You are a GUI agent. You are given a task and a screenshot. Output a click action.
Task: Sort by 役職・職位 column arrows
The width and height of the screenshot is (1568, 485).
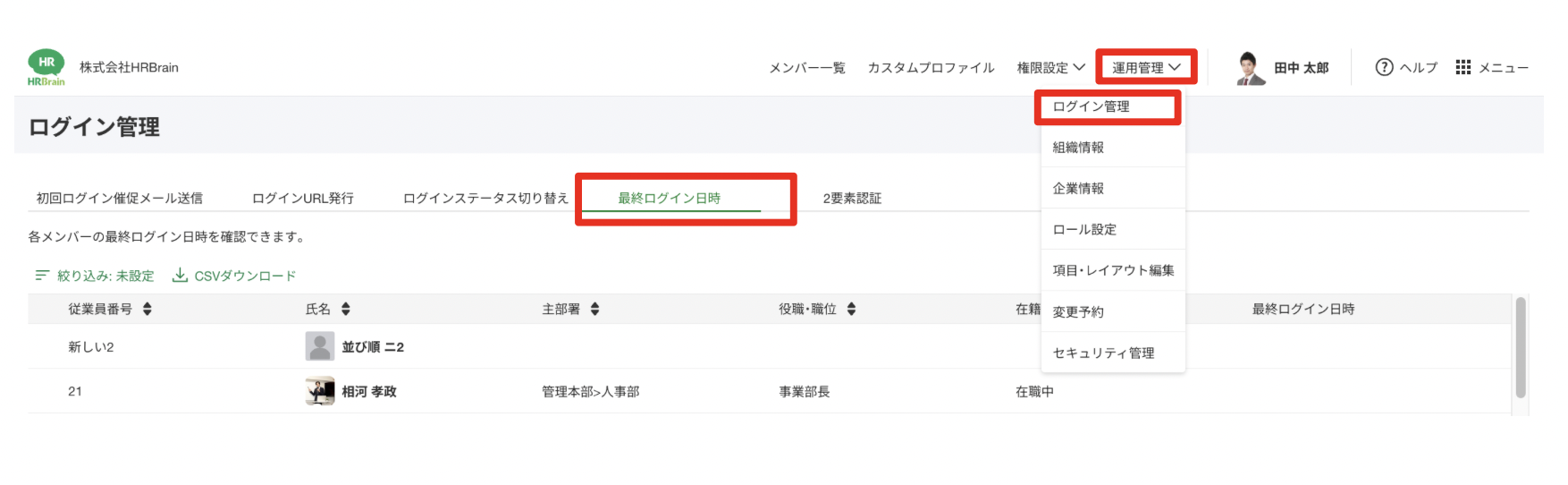pos(851,309)
